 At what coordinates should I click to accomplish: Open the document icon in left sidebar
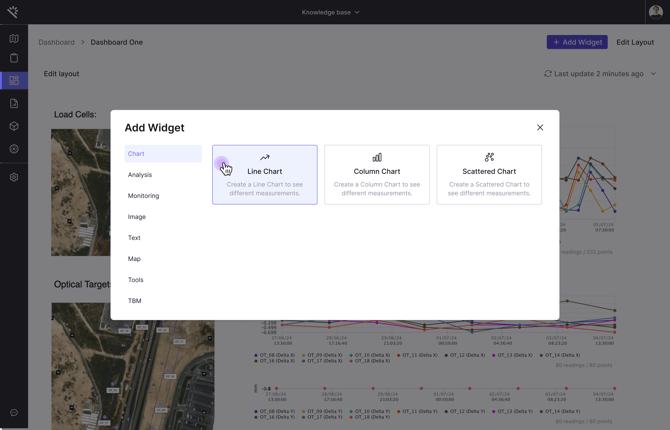click(14, 103)
